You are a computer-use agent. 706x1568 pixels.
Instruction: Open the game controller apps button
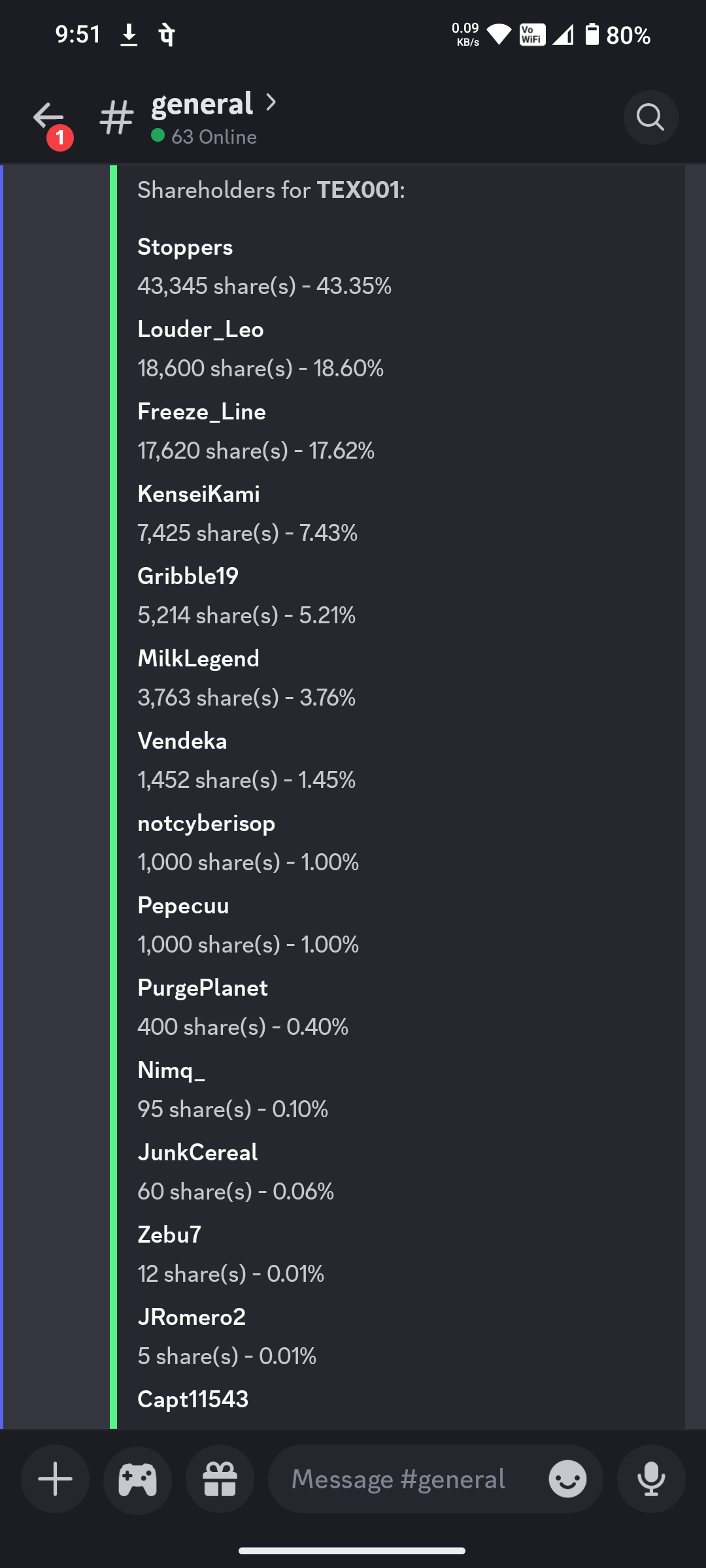[x=138, y=1478]
